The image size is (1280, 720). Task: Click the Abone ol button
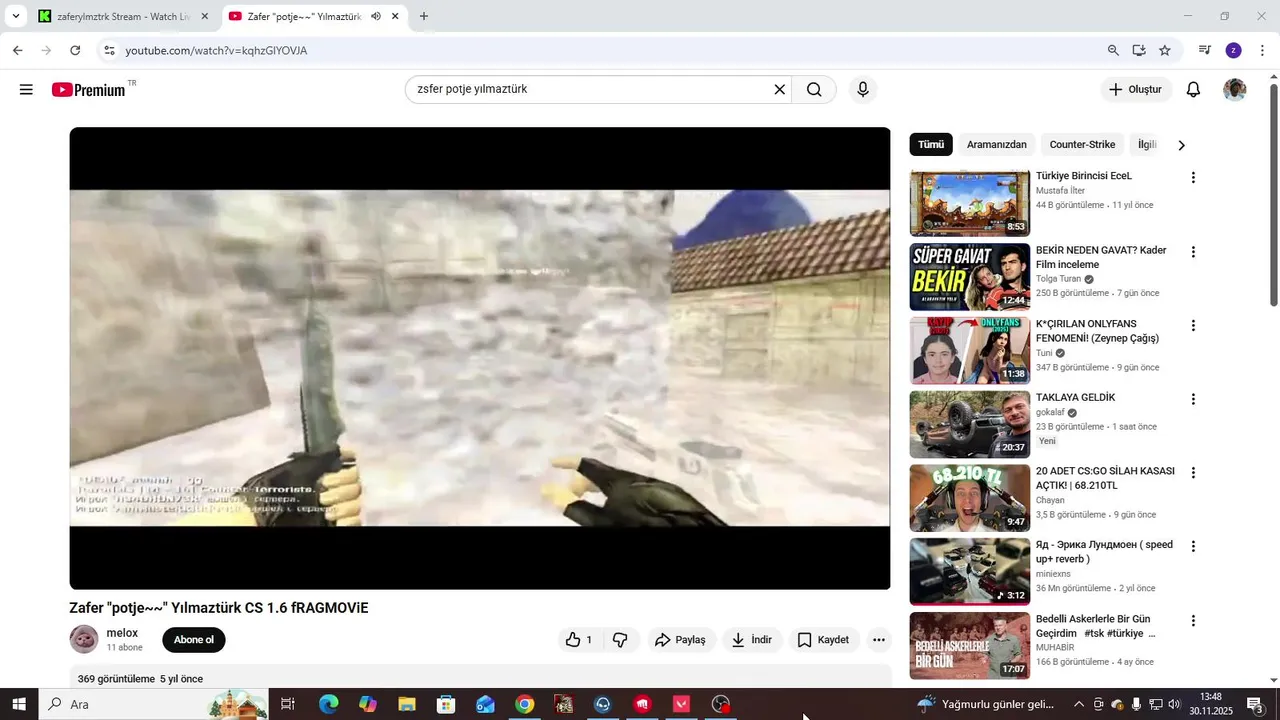[194, 640]
